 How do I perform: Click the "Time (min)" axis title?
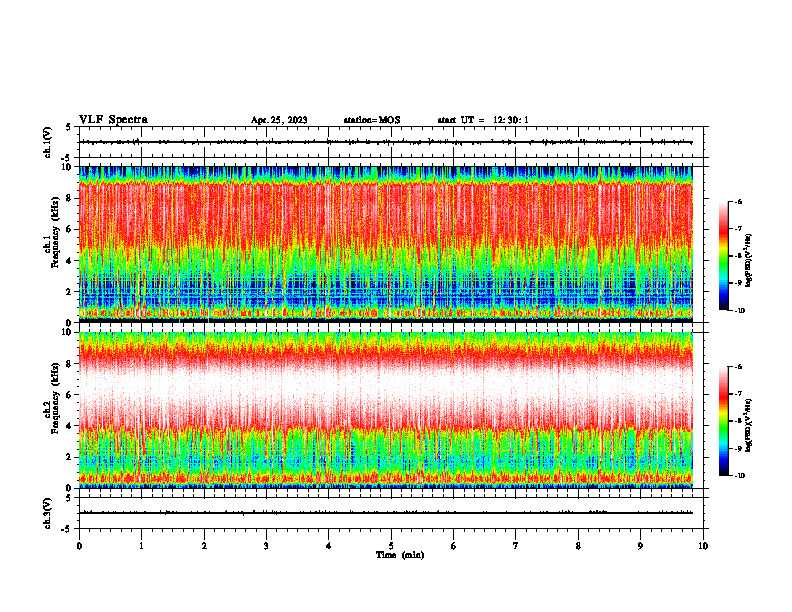coord(400,555)
